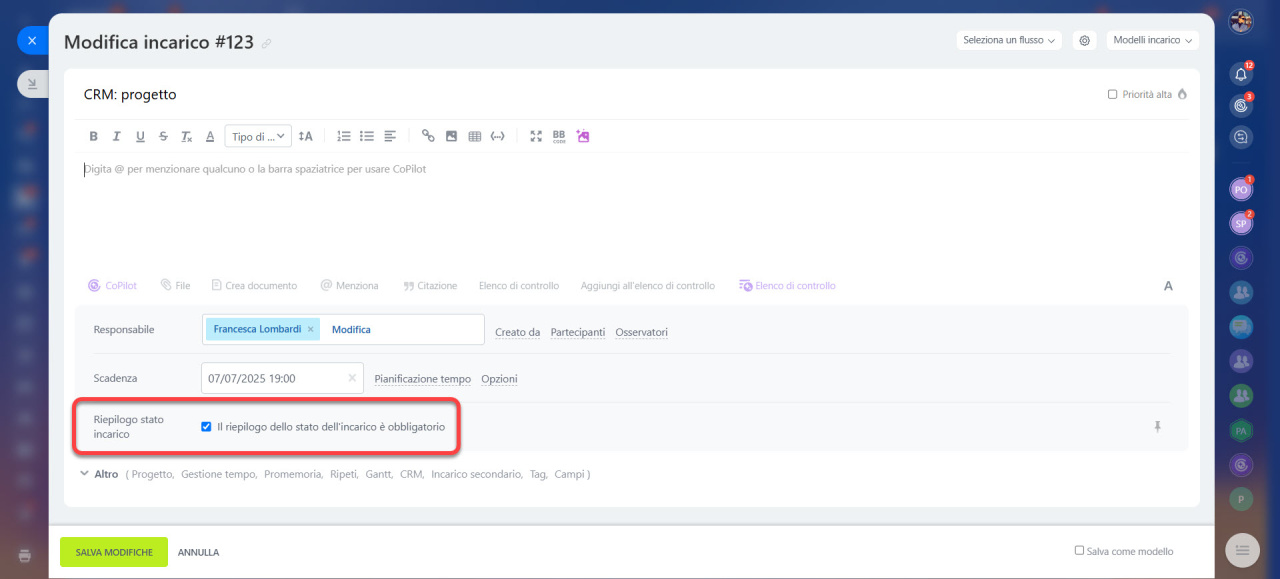Open 'Seleziona un flusso' dropdown

point(1009,40)
